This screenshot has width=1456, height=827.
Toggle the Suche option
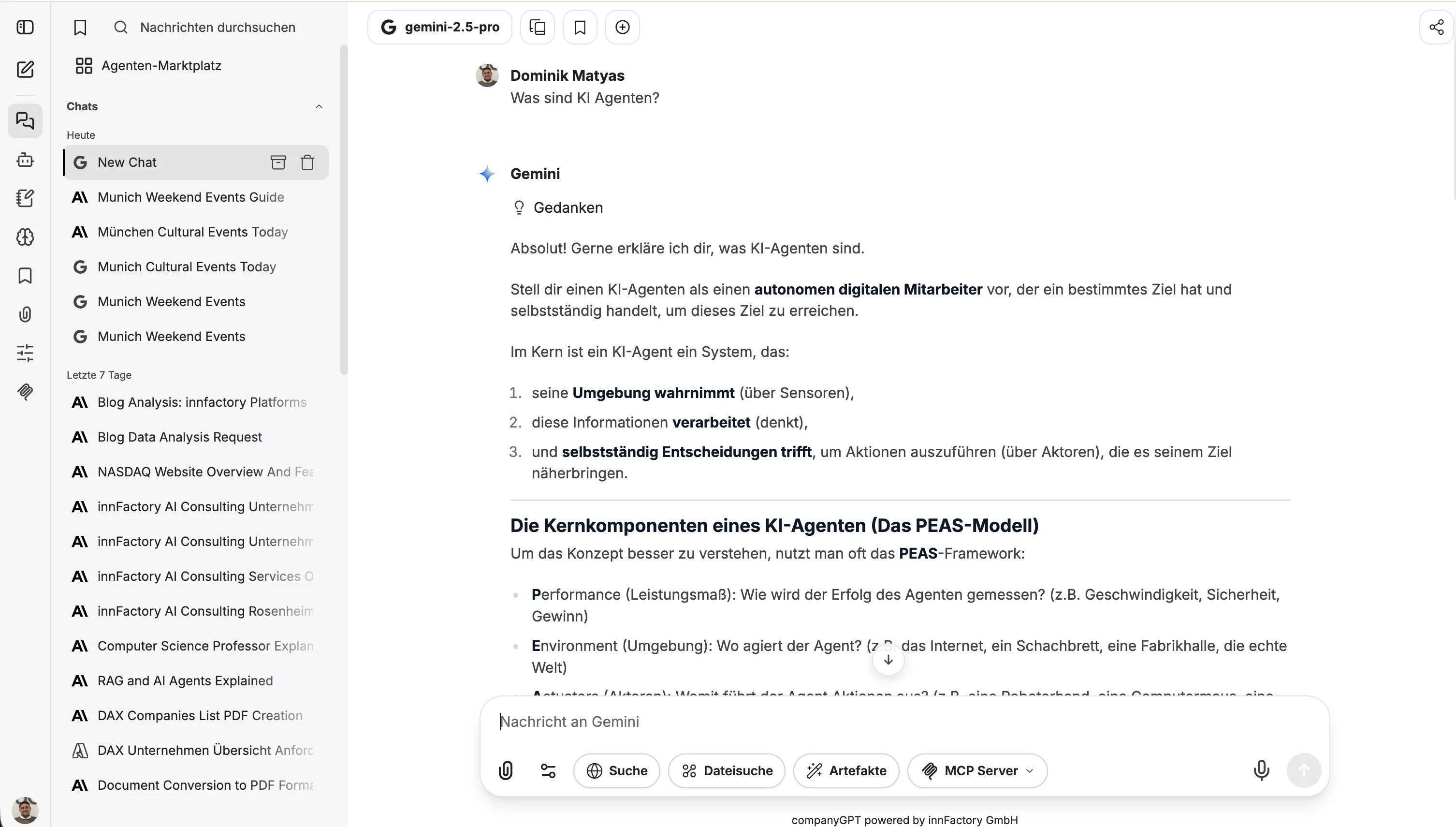coord(617,770)
